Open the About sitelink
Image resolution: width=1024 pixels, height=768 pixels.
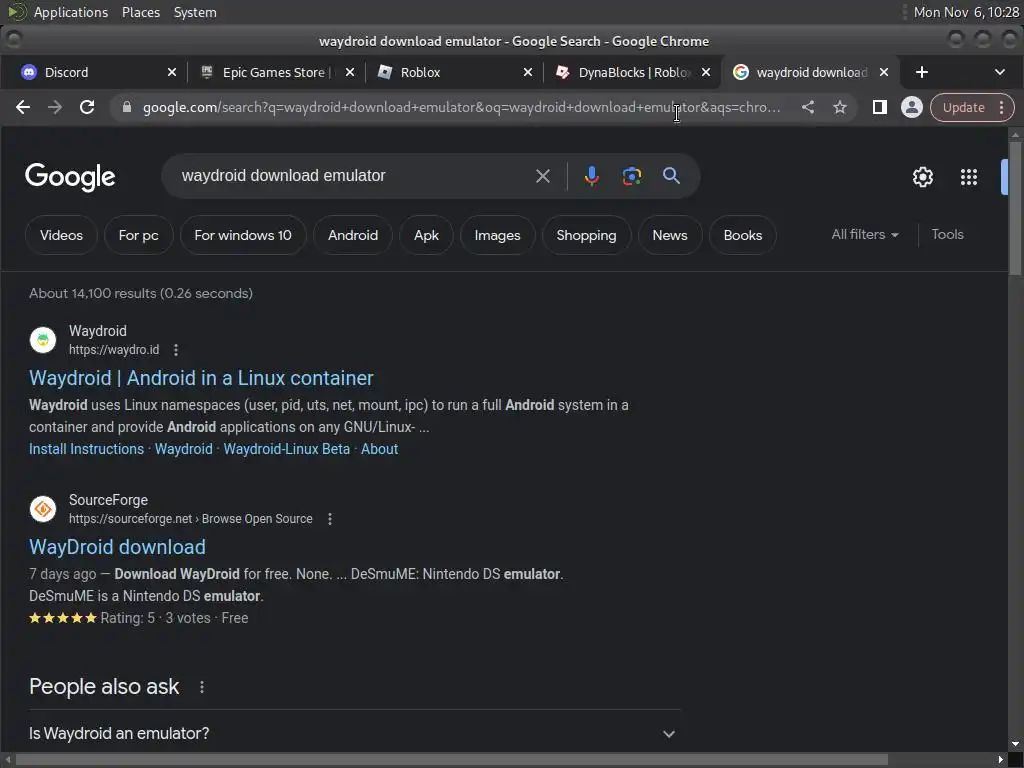coord(379,449)
